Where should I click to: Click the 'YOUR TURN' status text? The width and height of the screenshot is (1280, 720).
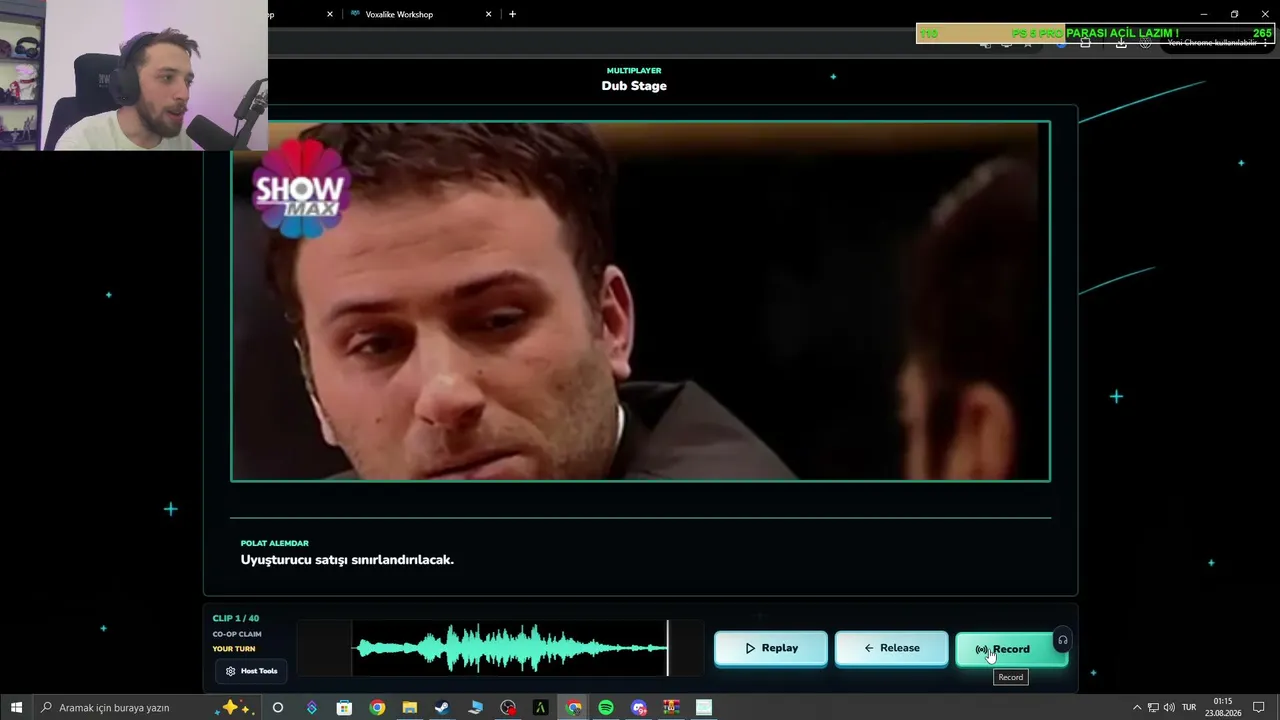click(234, 649)
